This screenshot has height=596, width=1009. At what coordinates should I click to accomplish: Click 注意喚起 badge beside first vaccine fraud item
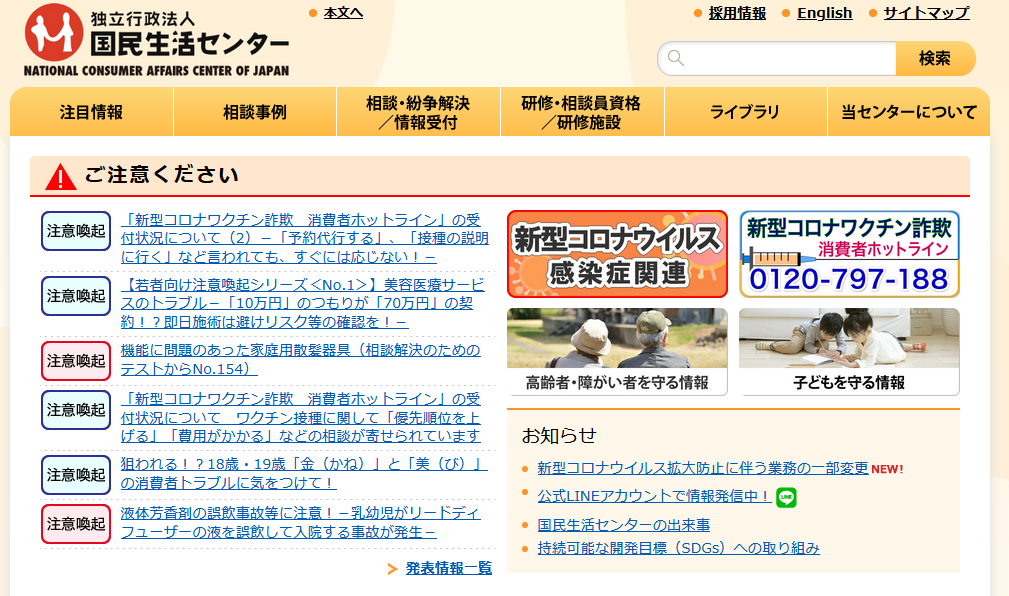(x=76, y=231)
